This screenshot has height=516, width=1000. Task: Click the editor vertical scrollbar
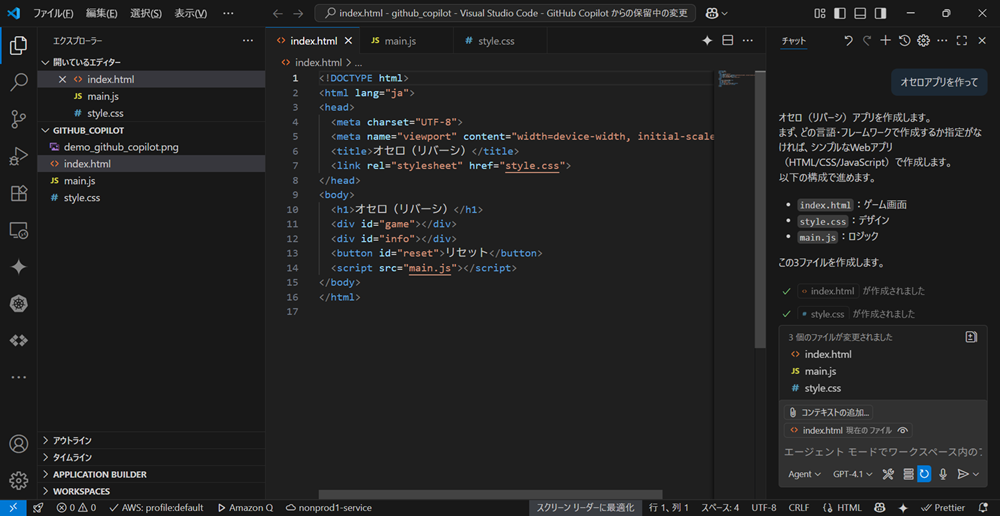click(760, 207)
